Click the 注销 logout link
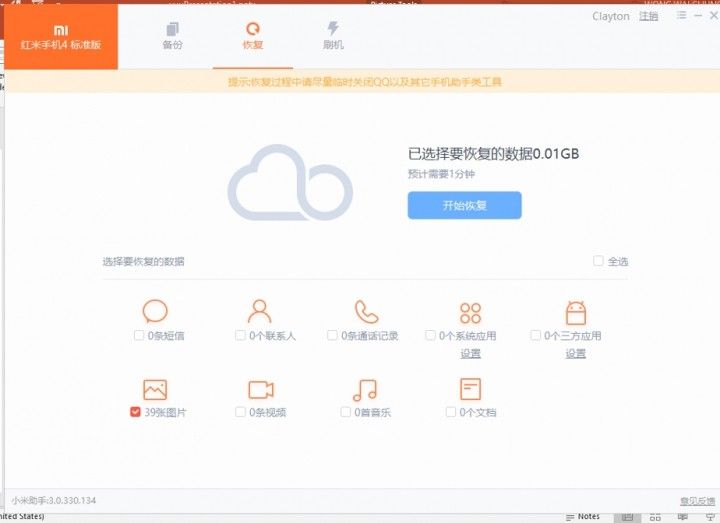Screen dimensions: 720x523 pos(648,16)
